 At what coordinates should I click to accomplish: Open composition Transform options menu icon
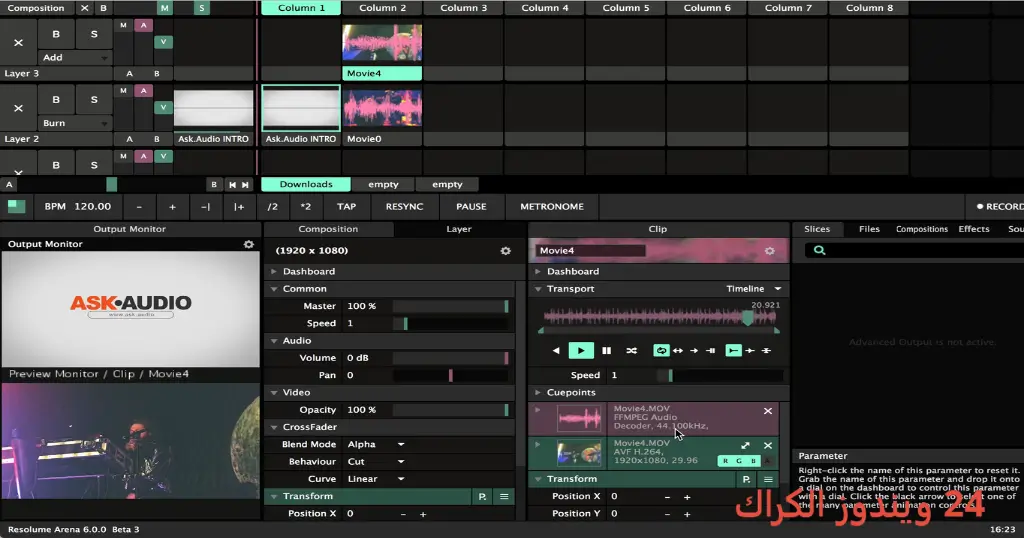pyautogui.click(x=504, y=497)
